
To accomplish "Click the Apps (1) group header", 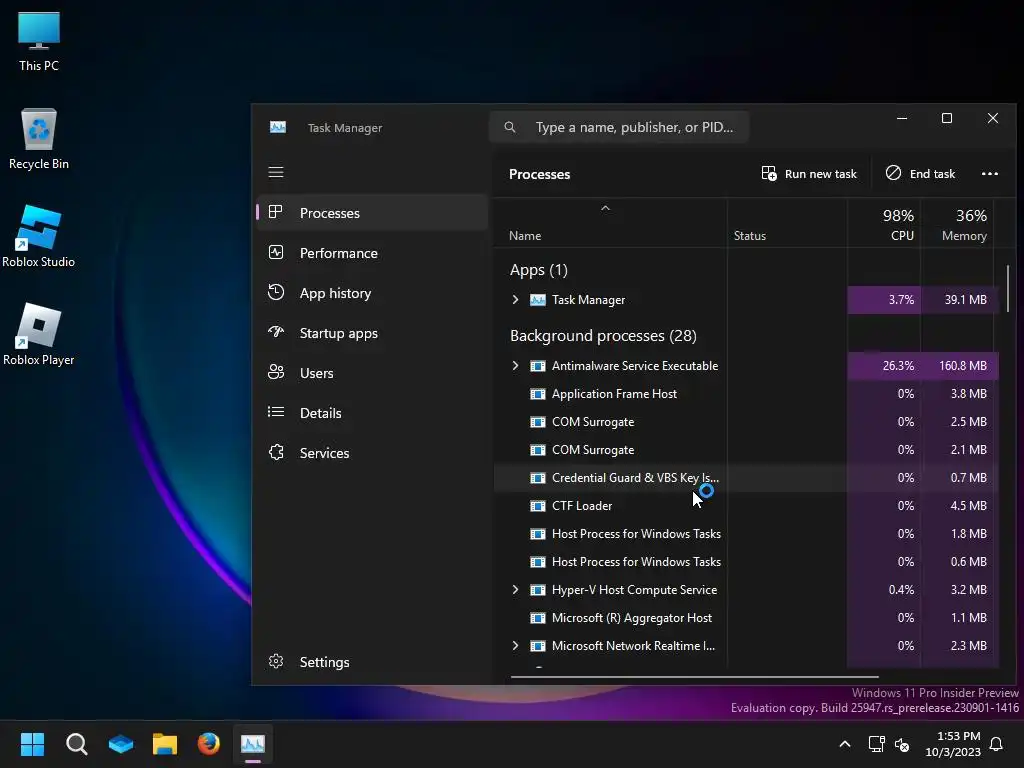I will pos(539,270).
